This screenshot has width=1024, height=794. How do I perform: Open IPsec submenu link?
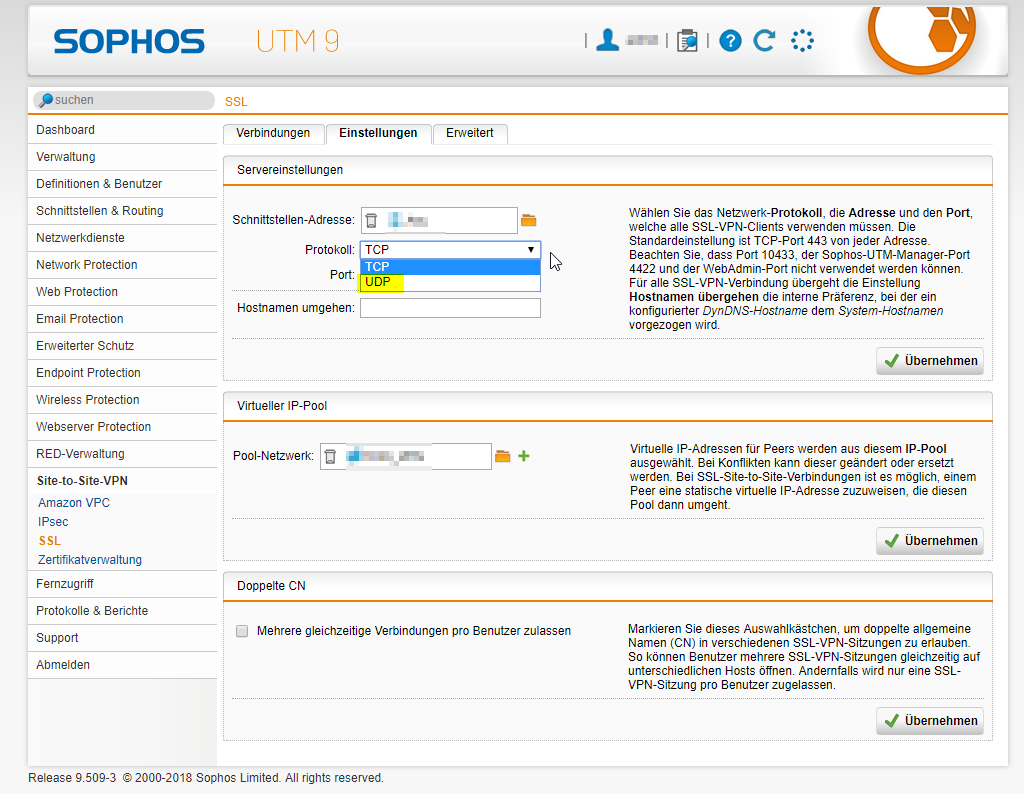(53, 522)
